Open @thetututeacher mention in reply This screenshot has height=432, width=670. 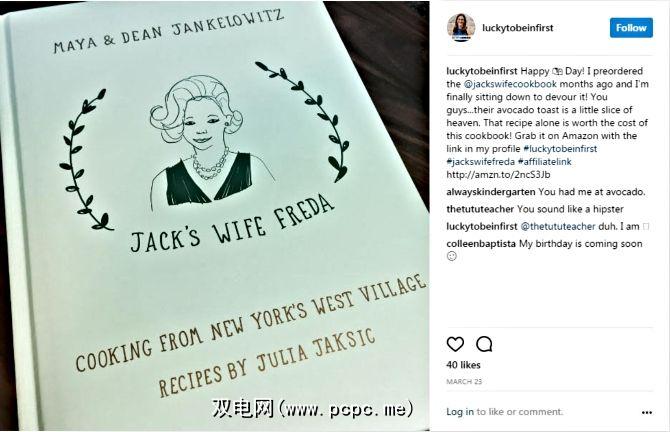[558, 226]
